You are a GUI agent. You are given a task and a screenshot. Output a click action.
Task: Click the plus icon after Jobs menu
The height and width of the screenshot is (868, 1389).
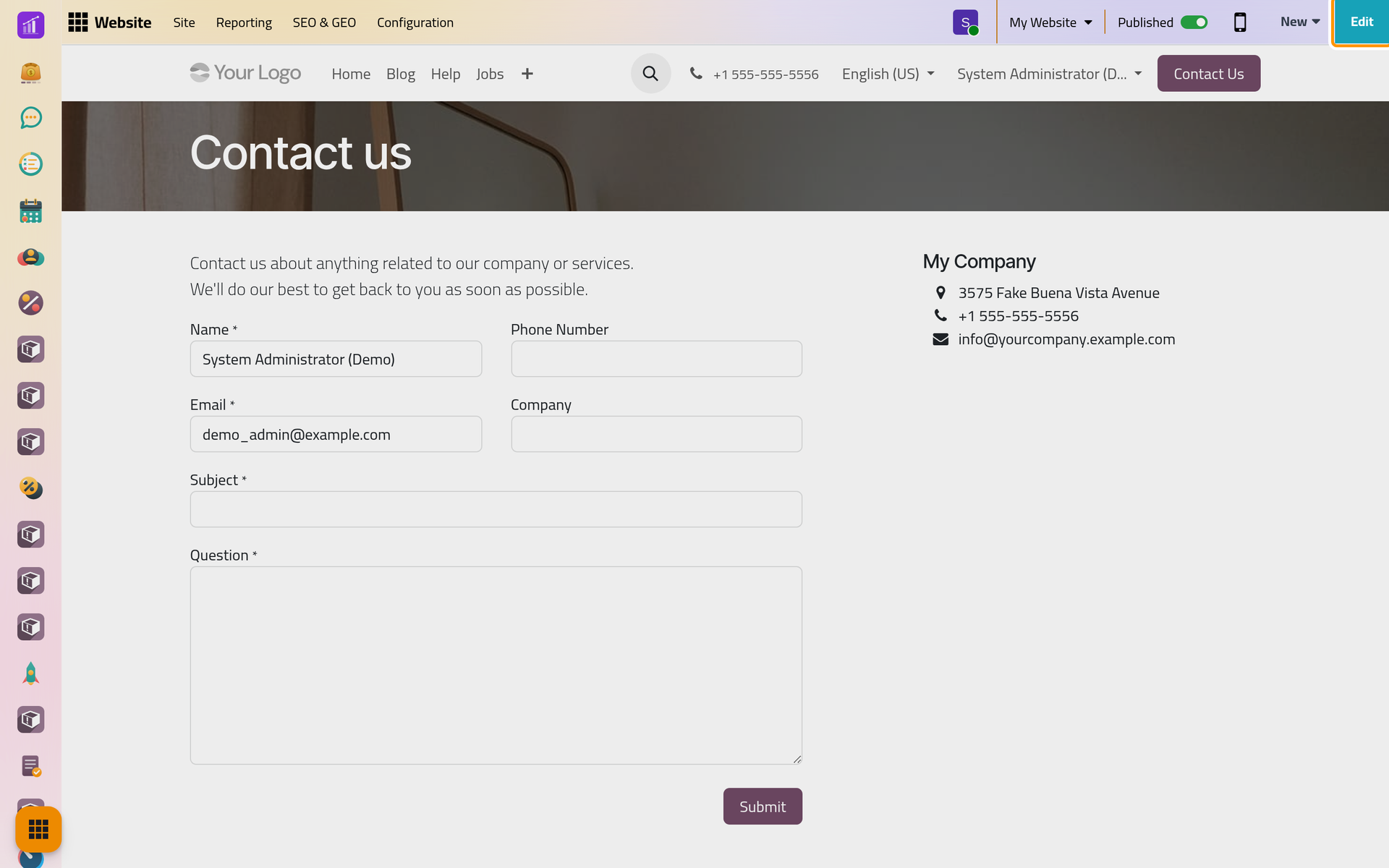pyautogui.click(x=527, y=74)
